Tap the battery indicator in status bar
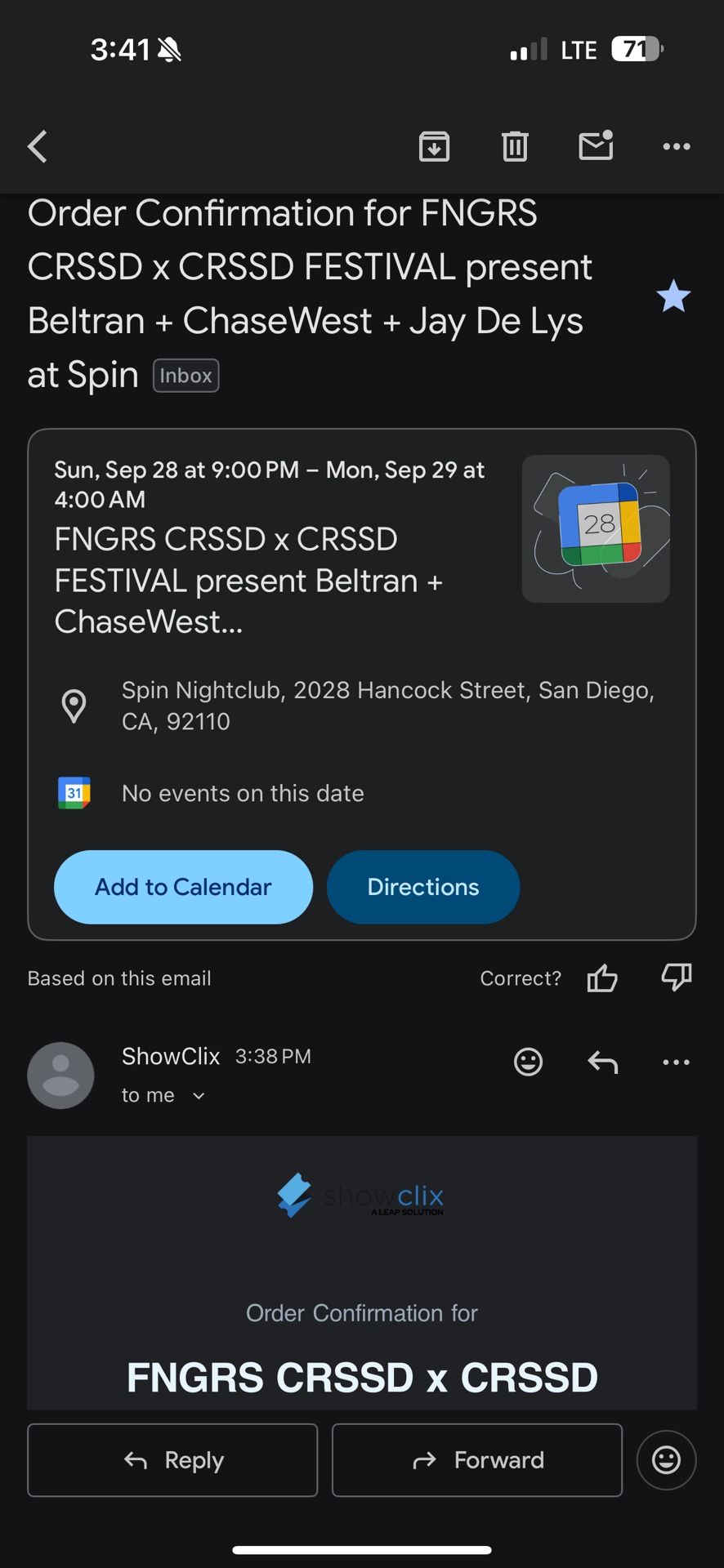Image resolution: width=724 pixels, height=1568 pixels. pyautogui.click(x=637, y=50)
